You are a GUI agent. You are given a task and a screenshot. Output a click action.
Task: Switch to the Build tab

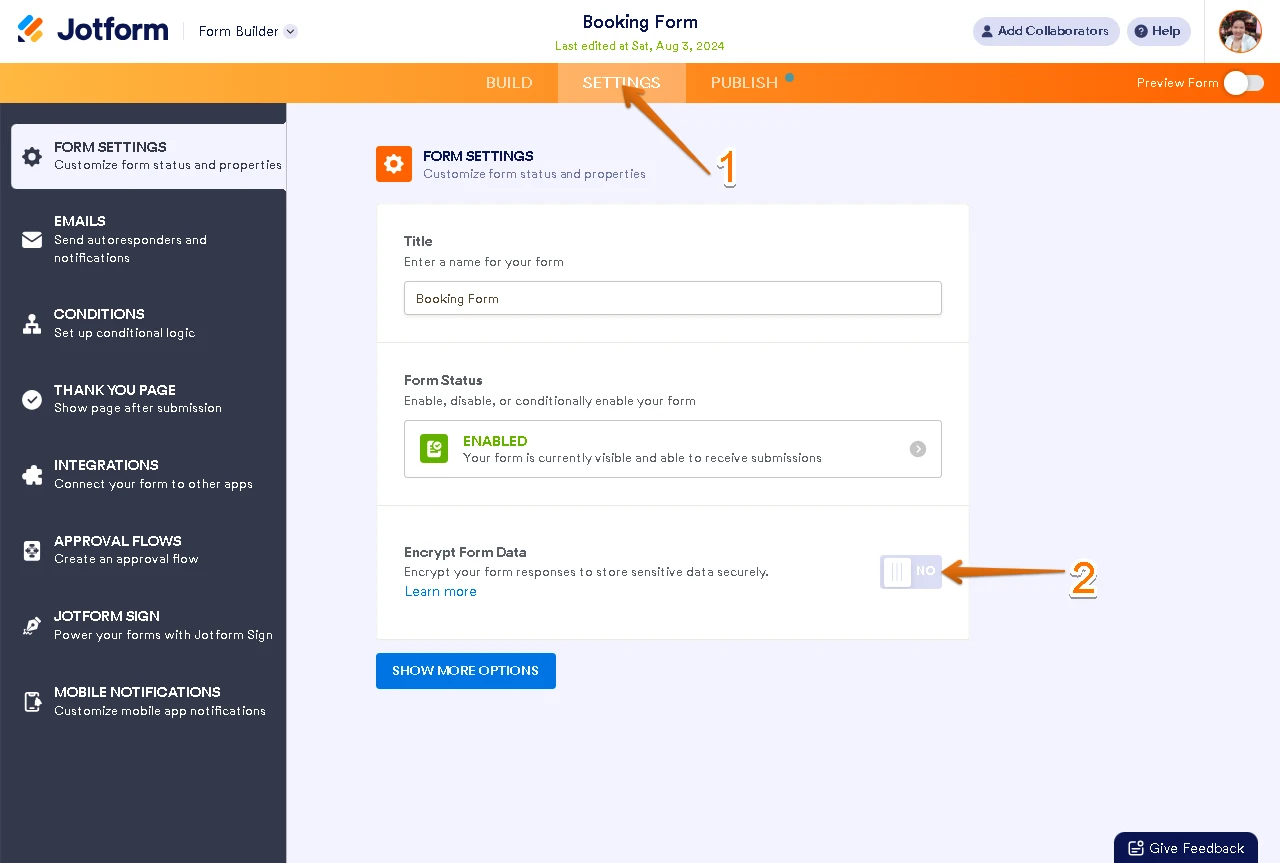tap(509, 83)
